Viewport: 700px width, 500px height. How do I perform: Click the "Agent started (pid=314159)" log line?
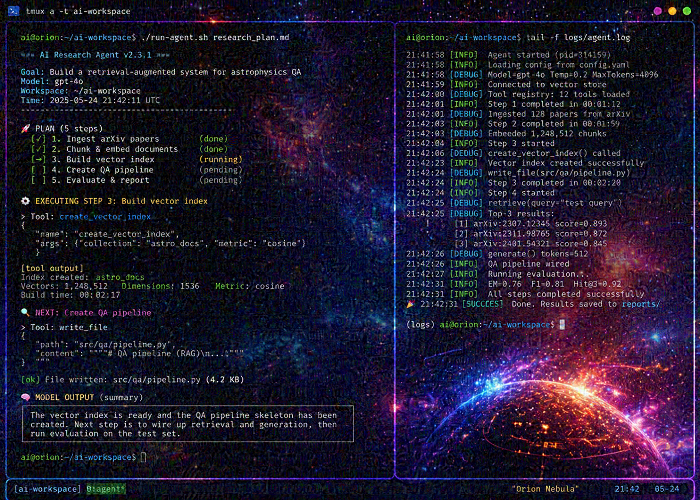[508, 55]
